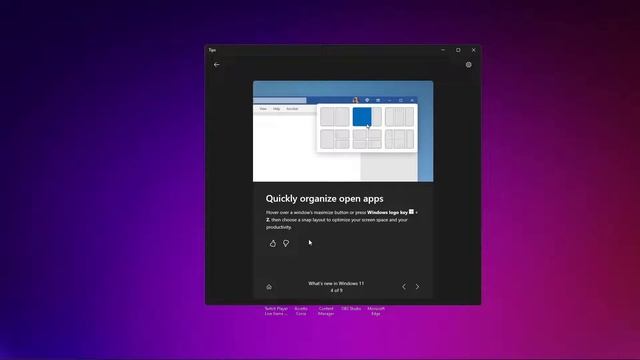Image resolution: width=640 pixels, height=360 pixels.
Task: Click the snap layouts illustration image
Action: tap(343, 131)
